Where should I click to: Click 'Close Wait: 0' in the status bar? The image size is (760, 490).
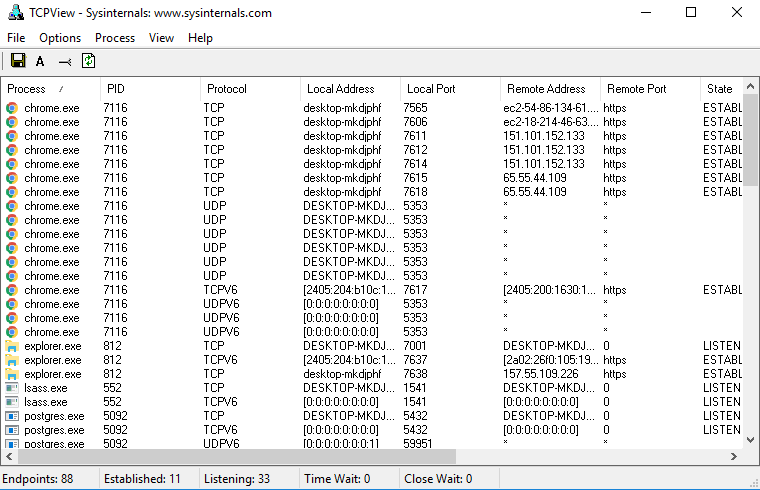[438, 479]
